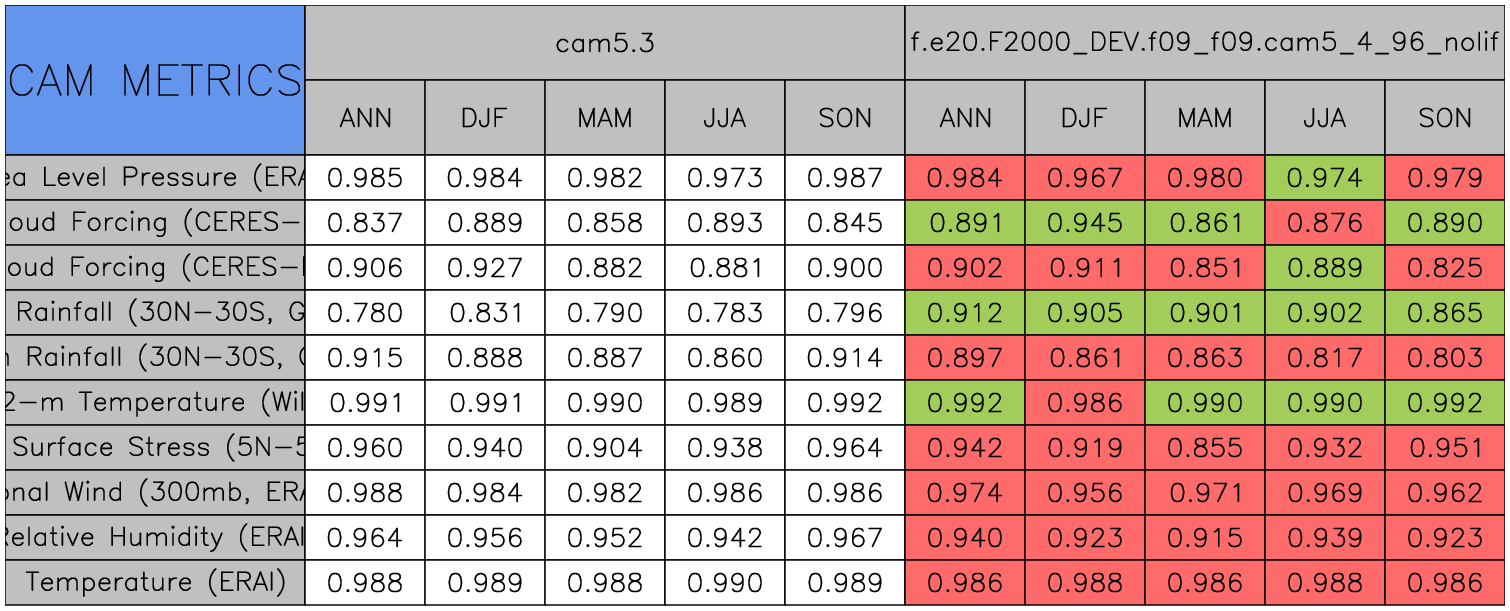Select the SON header under f.e20.F2000_DEV
This screenshot has width=1510, height=611.
1445,118
